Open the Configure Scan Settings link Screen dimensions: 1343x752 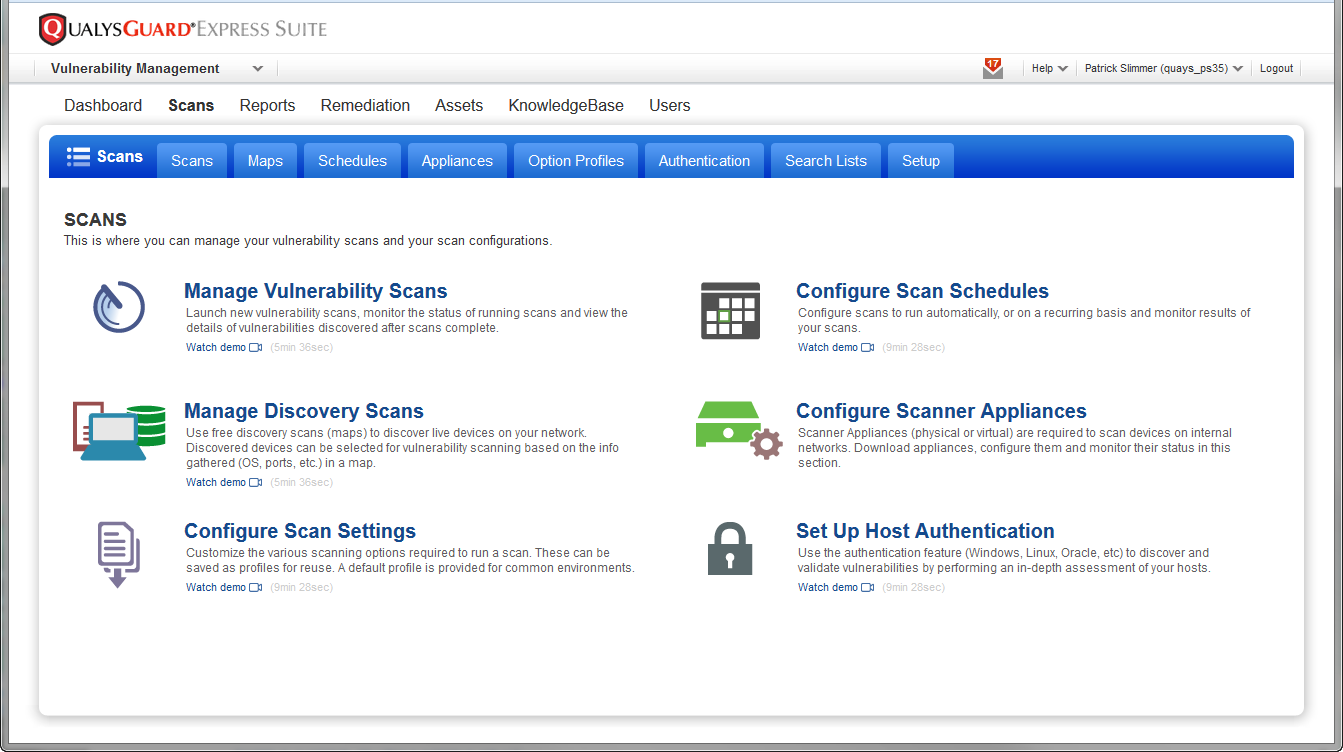click(300, 531)
